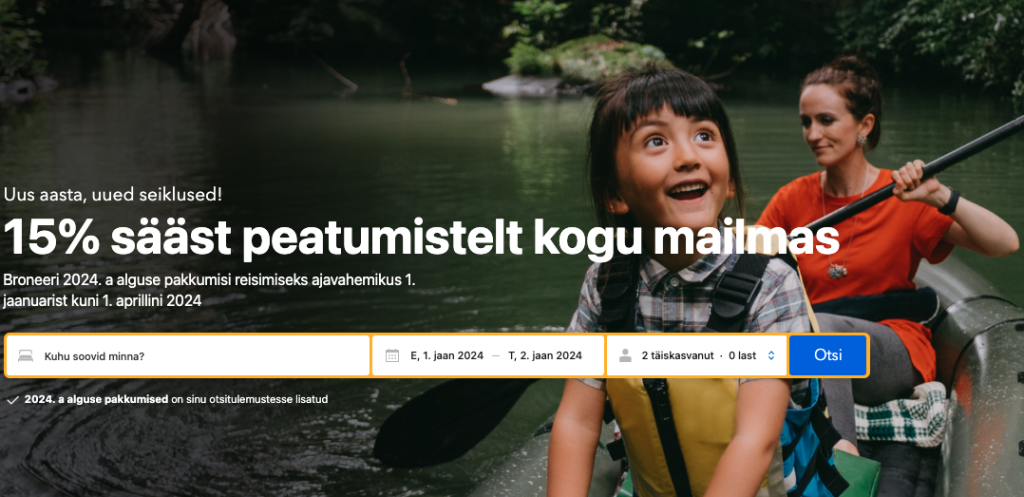This screenshot has height=497, width=1024.
Task: Click the dash separator between the two dates
Action: [496, 356]
